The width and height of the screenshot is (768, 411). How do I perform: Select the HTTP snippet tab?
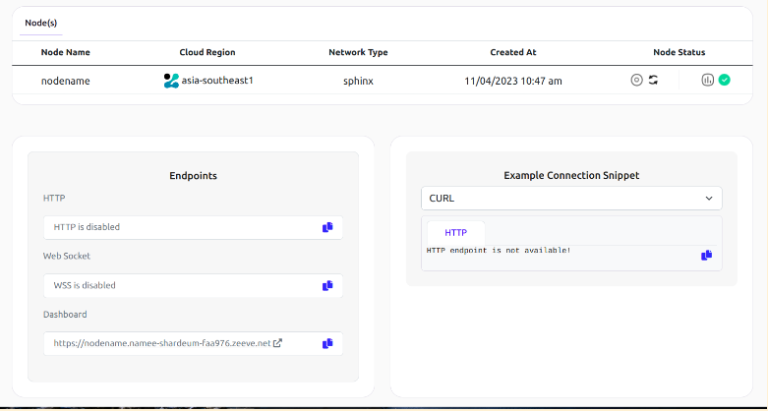456,232
